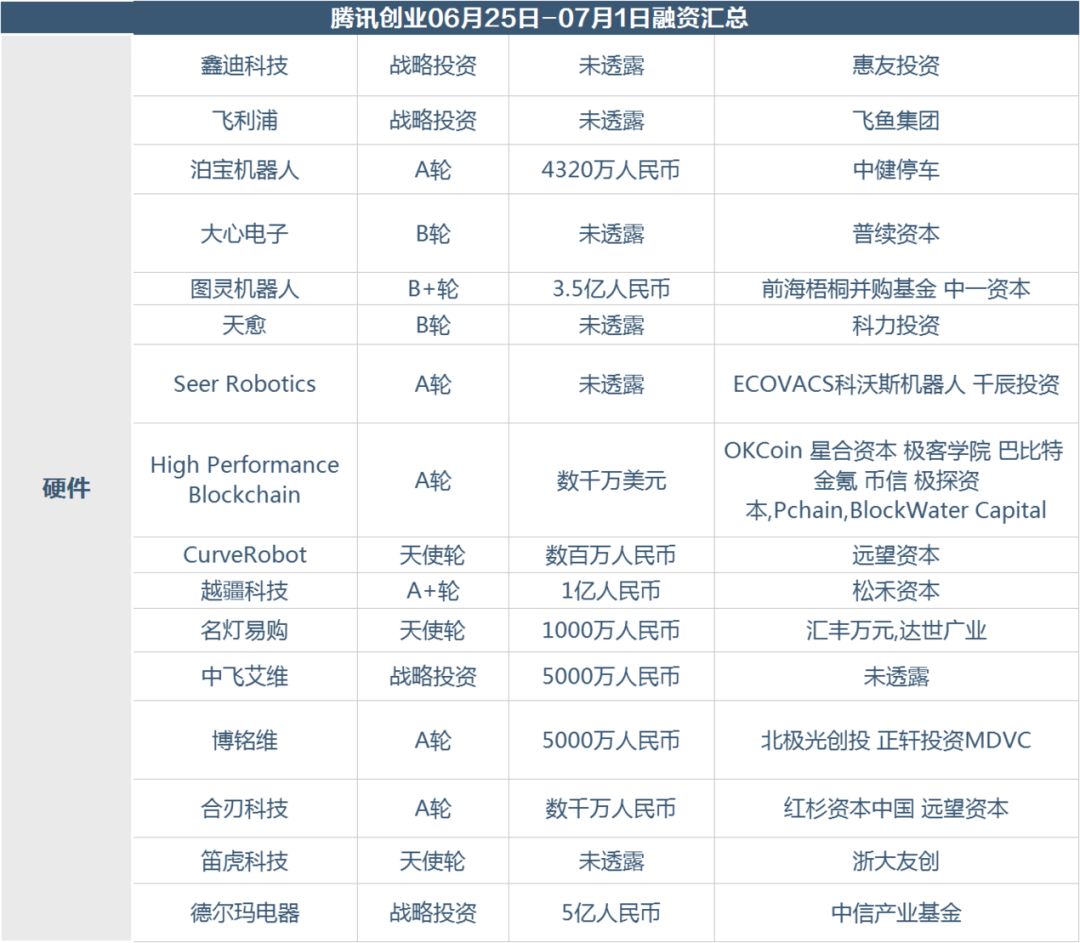Select the 硬件 category cell
Image resolution: width=1080 pixels, height=943 pixels.
pyautogui.click(x=66, y=488)
